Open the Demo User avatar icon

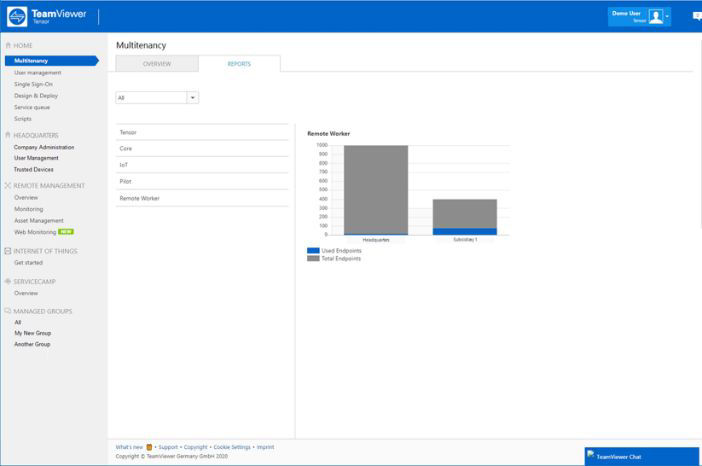point(655,17)
